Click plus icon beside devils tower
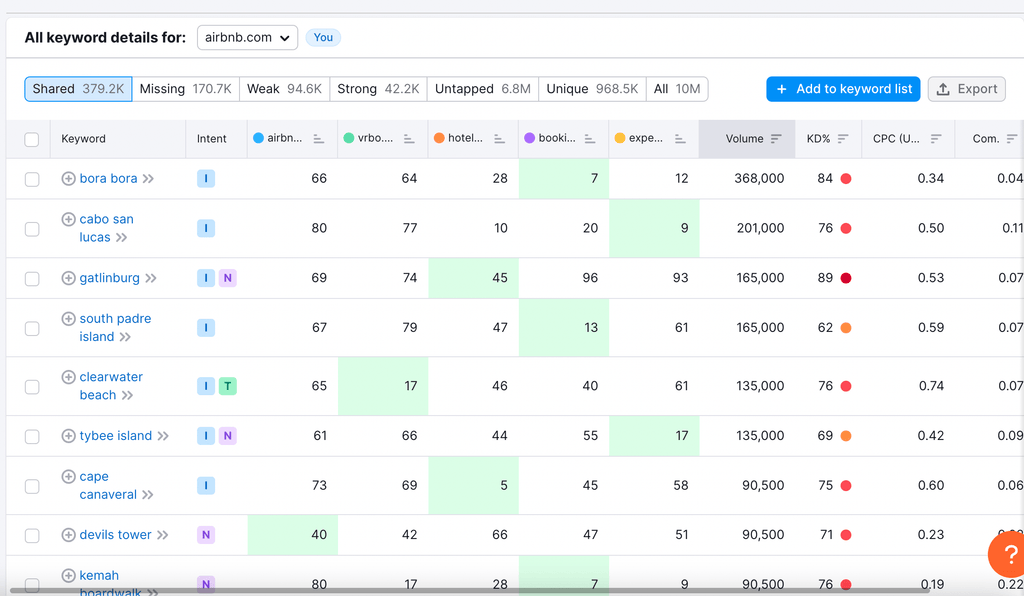Screen dimensions: 1024x596 [x=69, y=535]
